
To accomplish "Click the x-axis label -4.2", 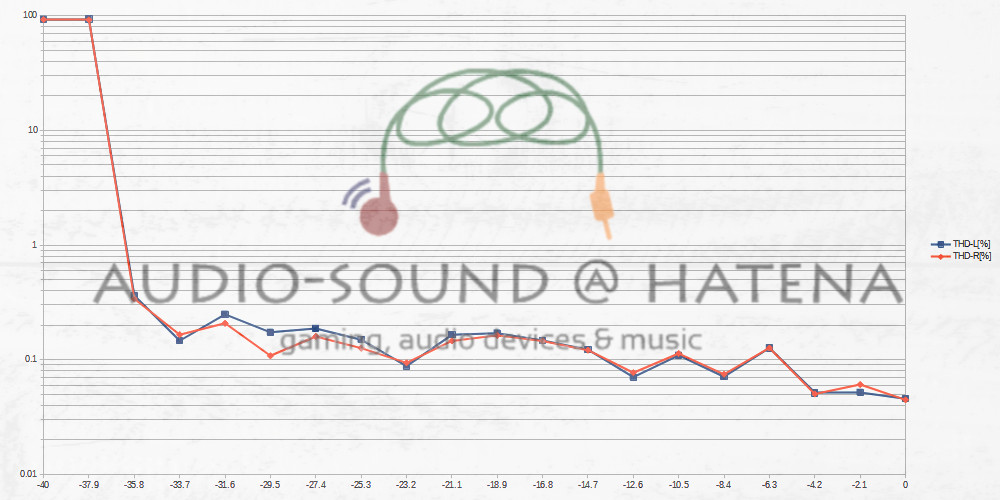I will point(814,485).
